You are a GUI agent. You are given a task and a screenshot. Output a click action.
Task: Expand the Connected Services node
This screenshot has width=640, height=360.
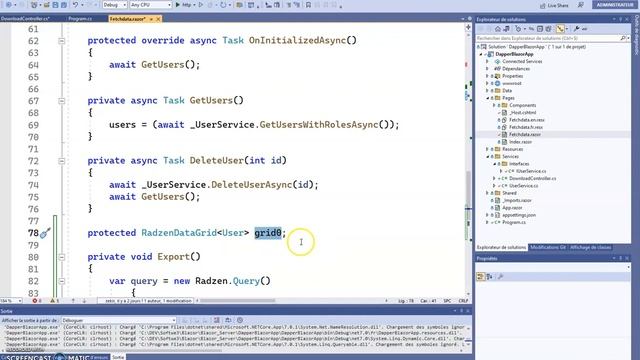(487, 61)
